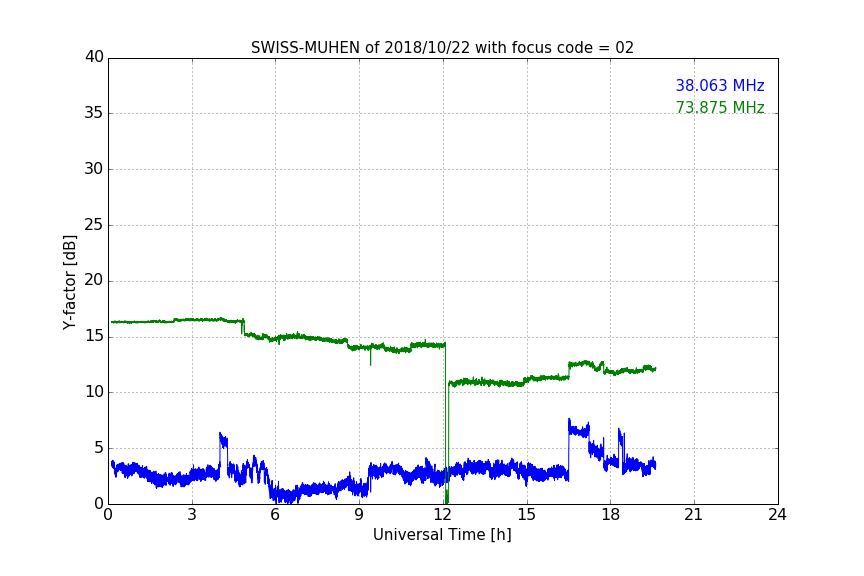Click the y-axis tick label '25'

click(x=94, y=224)
